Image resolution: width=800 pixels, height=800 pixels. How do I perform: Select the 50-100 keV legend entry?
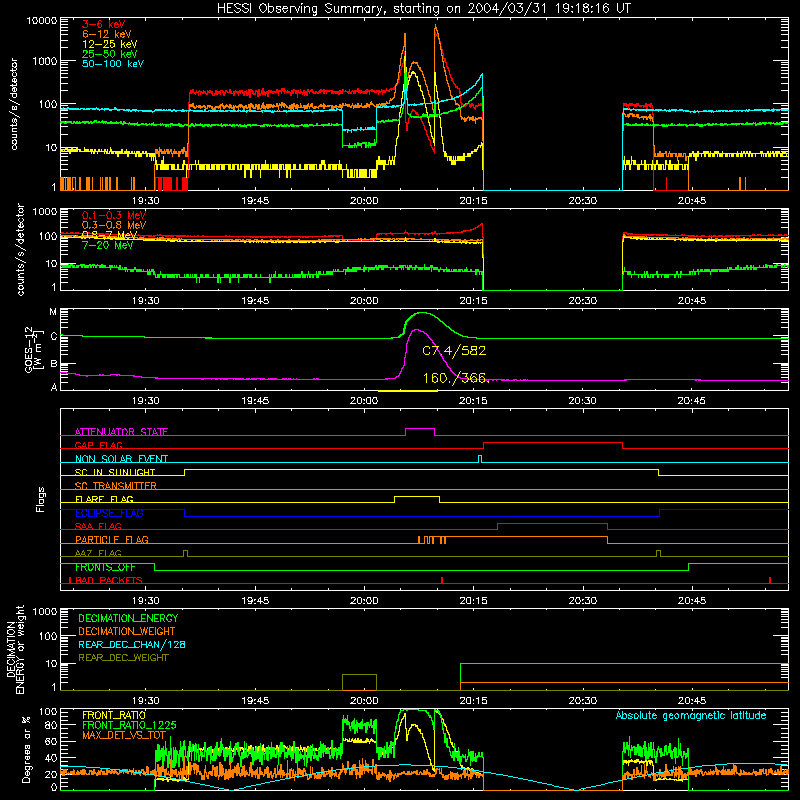[113, 63]
